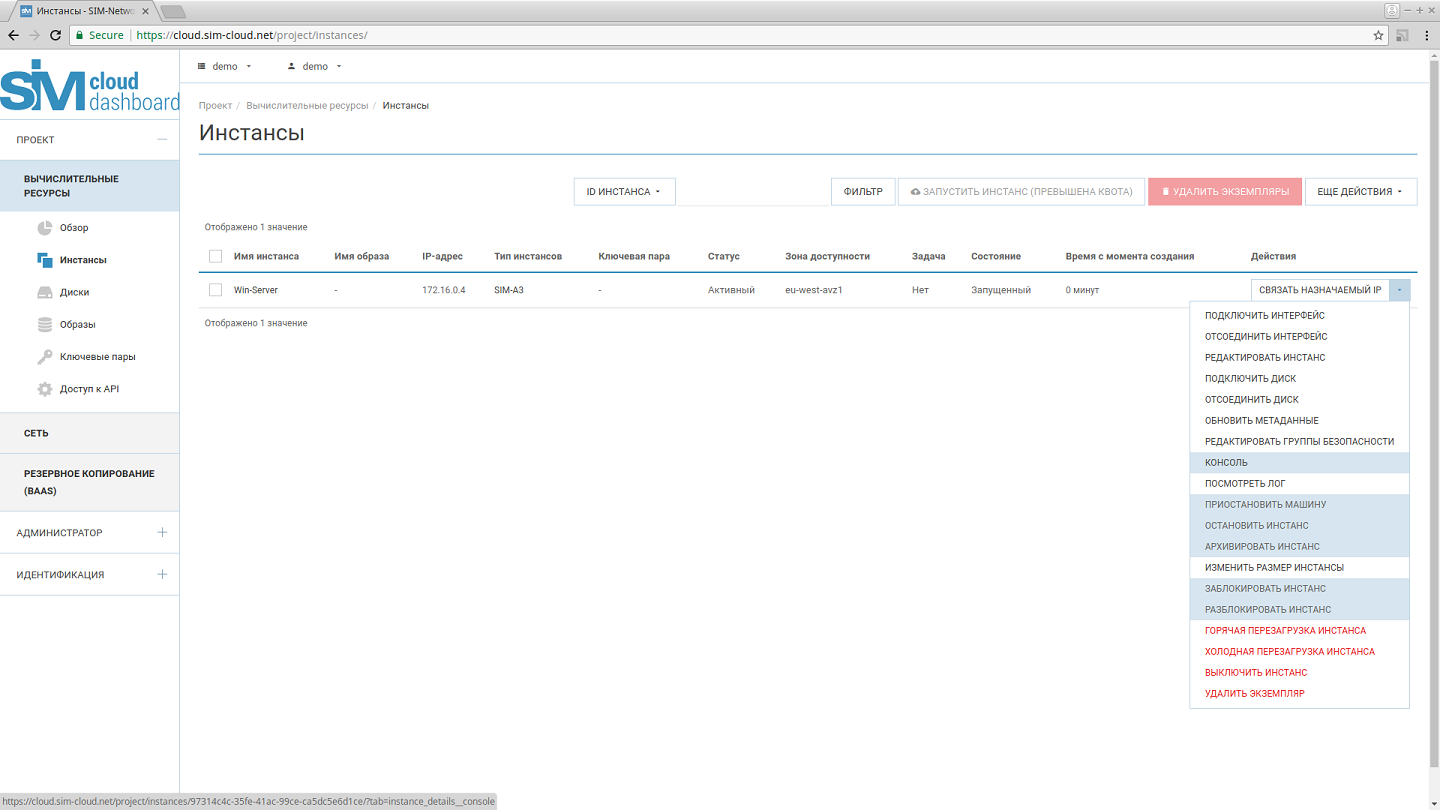
Task: Click the Images (Образы) stack icon
Action: click(x=45, y=325)
